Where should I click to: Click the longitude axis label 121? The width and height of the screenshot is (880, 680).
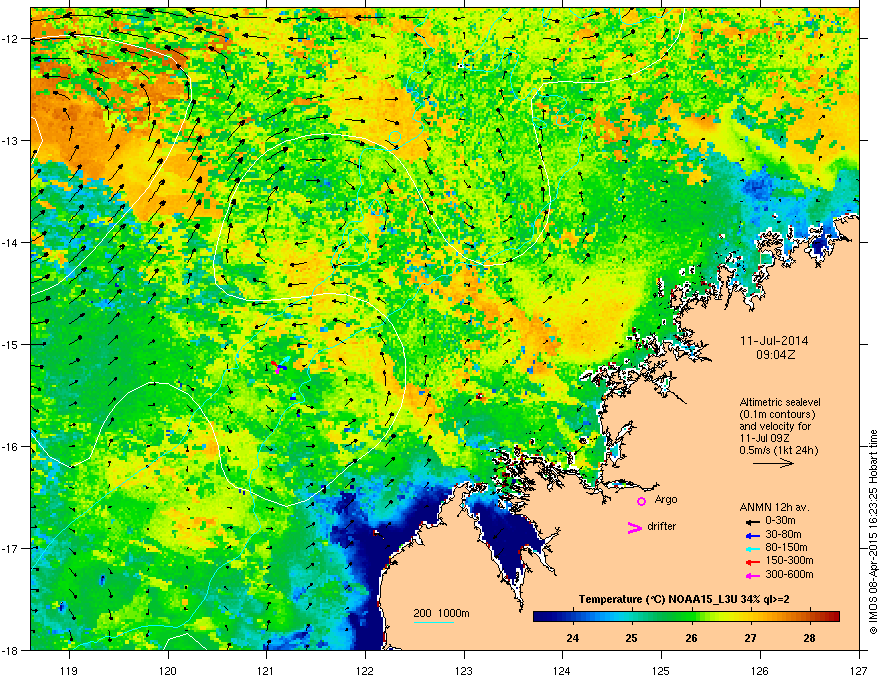click(266, 670)
